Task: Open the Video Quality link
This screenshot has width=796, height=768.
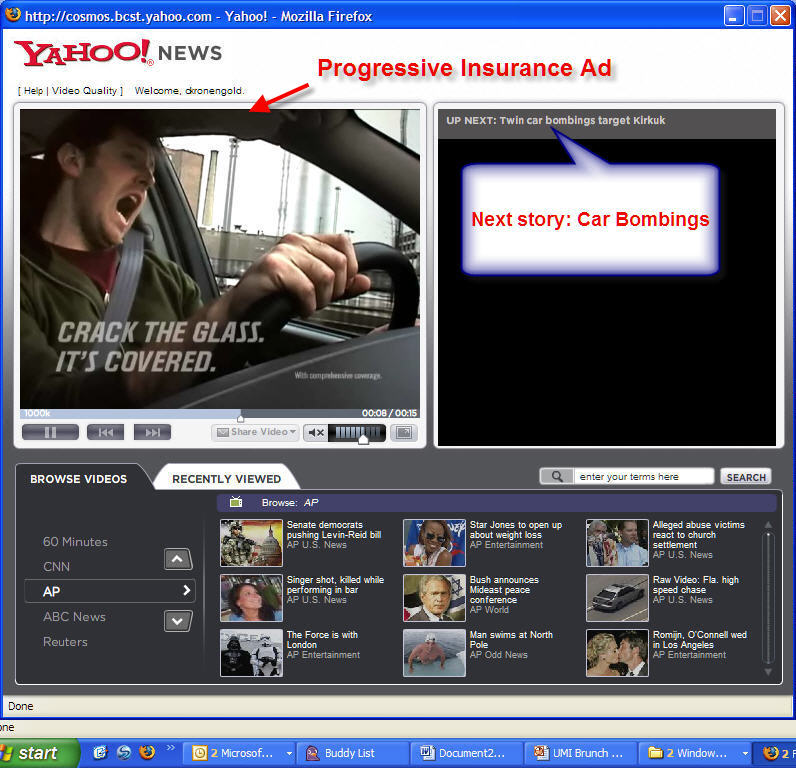Action: click(x=90, y=91)
